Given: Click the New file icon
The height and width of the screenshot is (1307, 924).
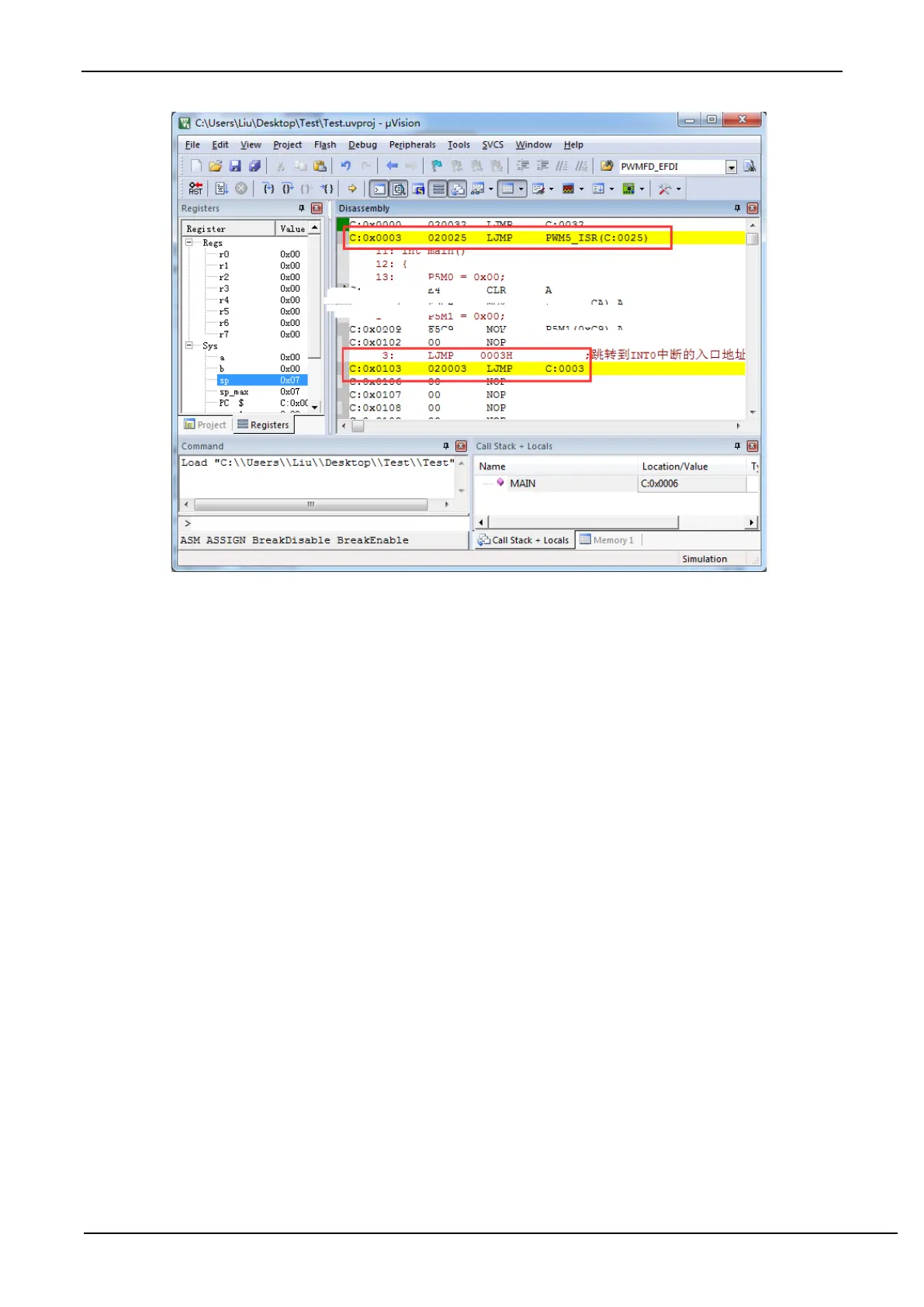Looking at the screenshot, I should point(196,166).
